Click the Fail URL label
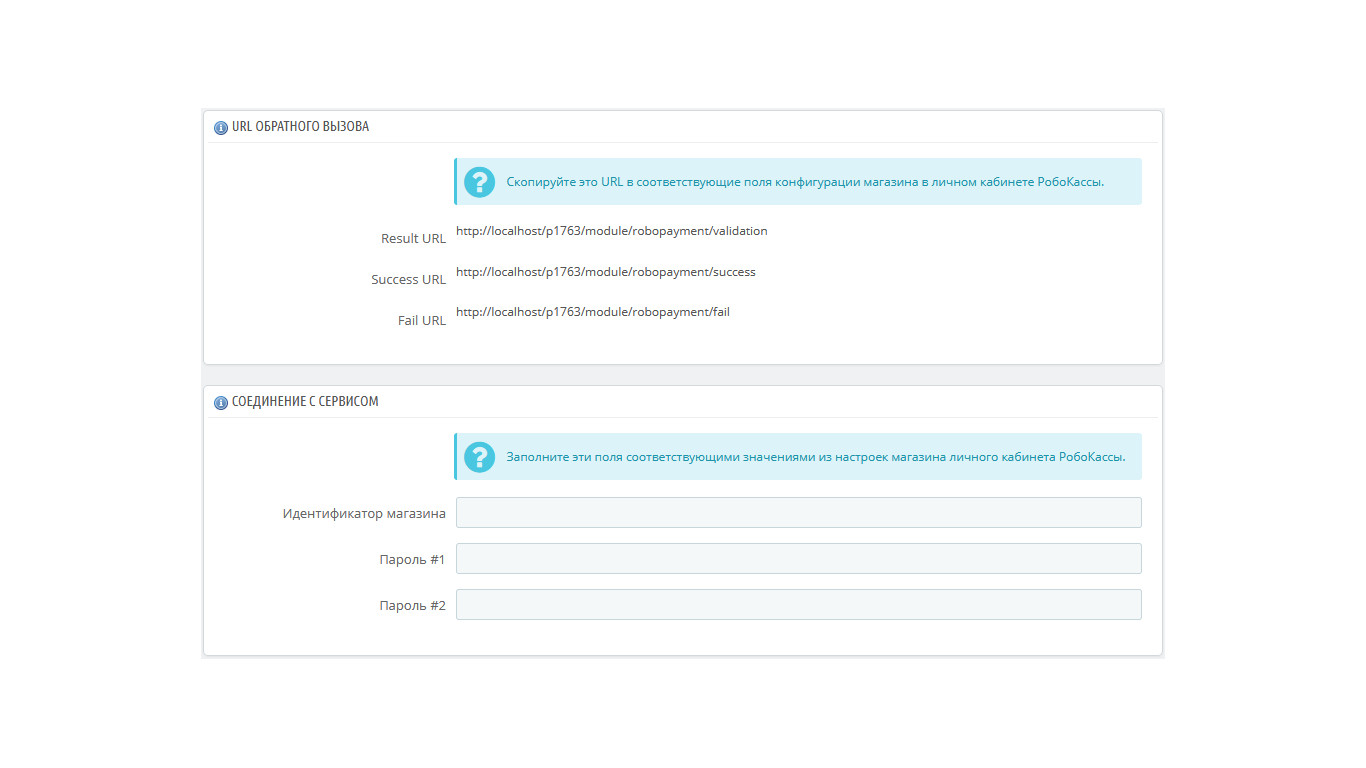Image resolution: width=1366 pixels, height=768 pixels. click(421, 321)
